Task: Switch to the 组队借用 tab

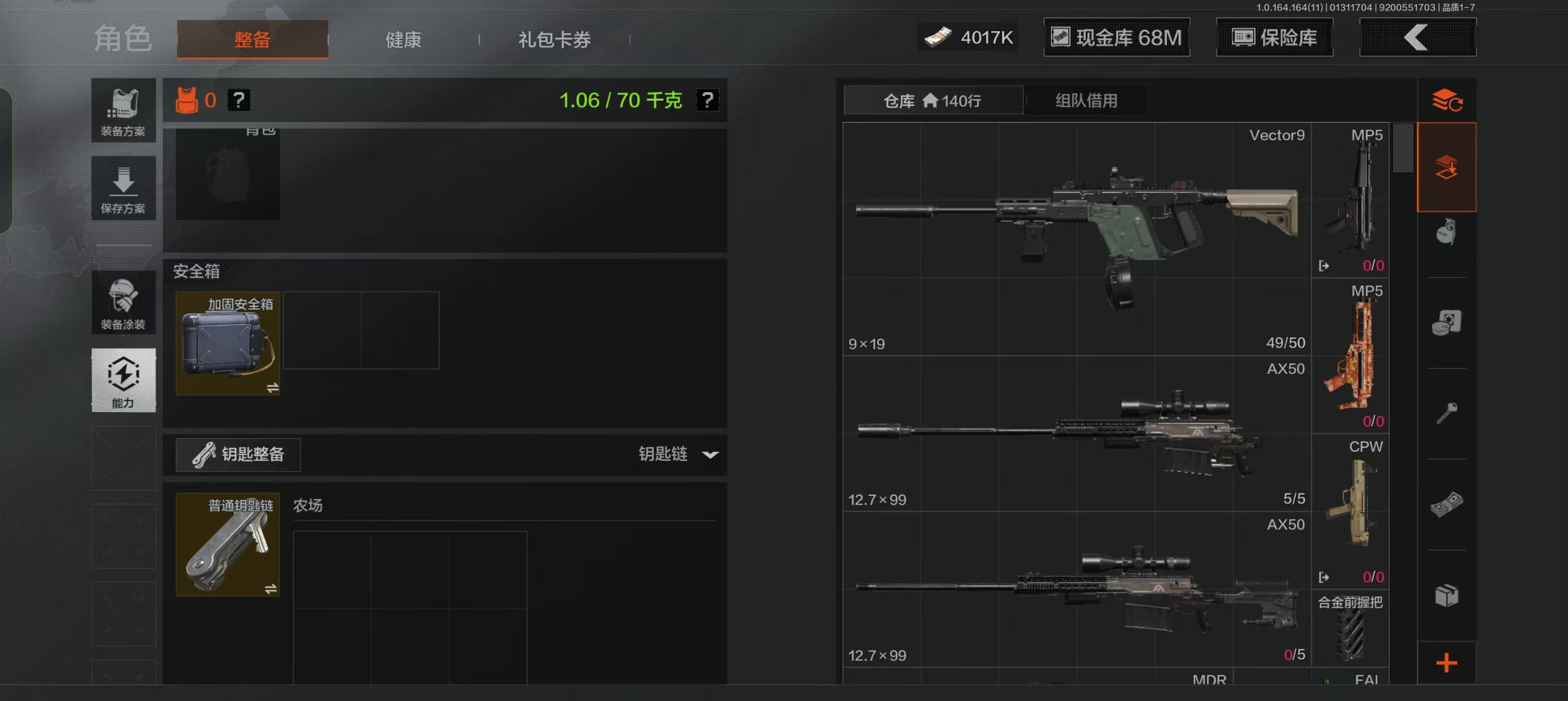Action: point(1086,101)
